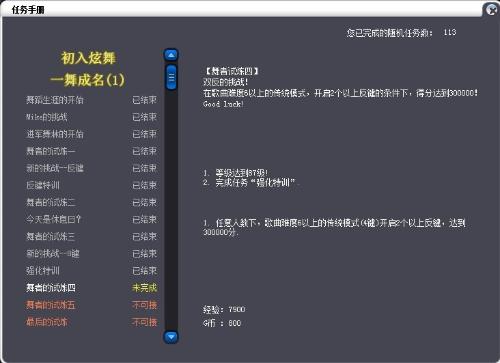Viewport: 500px width, 363px height.
Task: Click the quest list scrollbar thumb
Action: 171,77
